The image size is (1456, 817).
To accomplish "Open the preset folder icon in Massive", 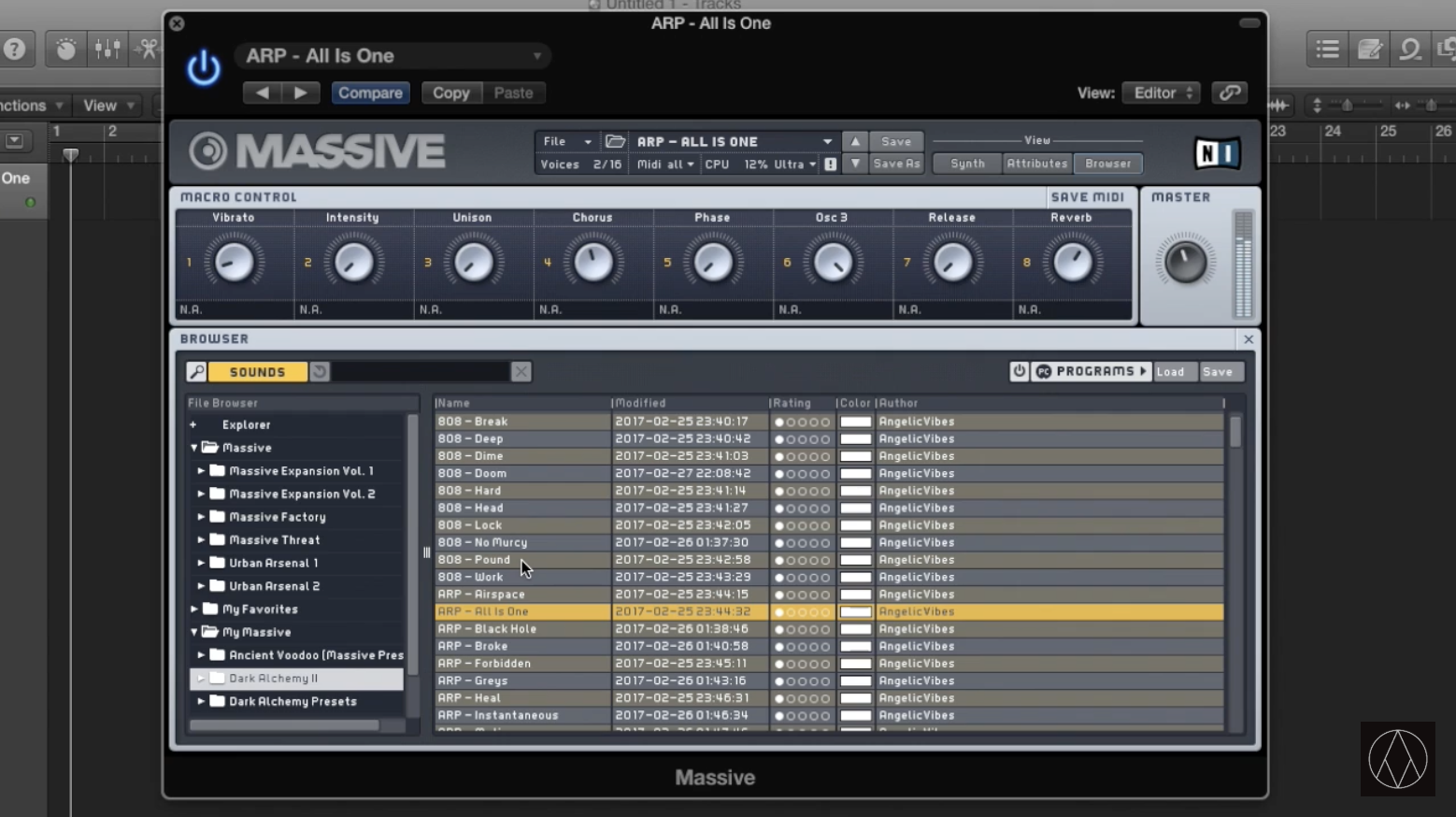I will click(615, 141).
